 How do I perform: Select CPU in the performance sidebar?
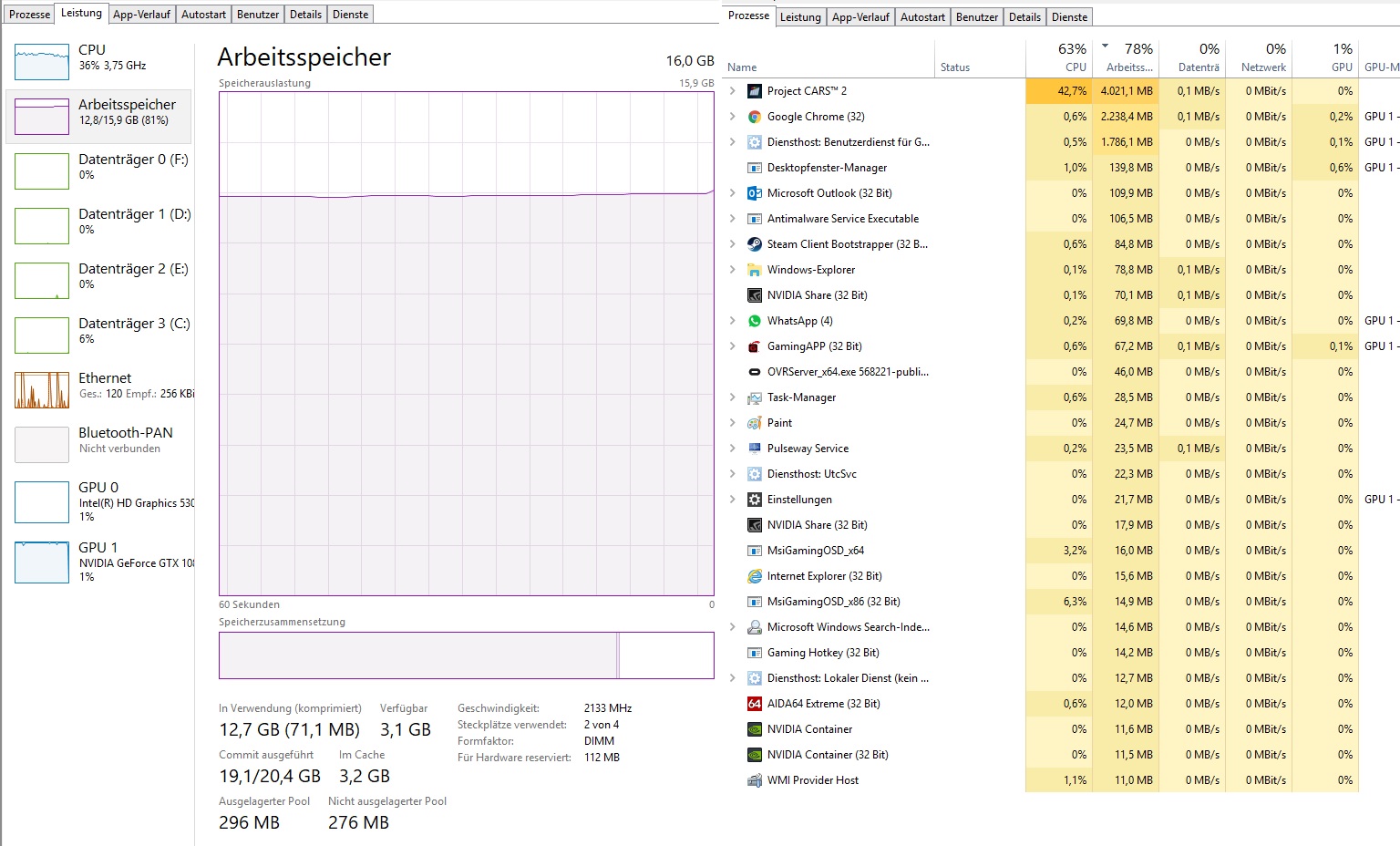tap(99, 61)
